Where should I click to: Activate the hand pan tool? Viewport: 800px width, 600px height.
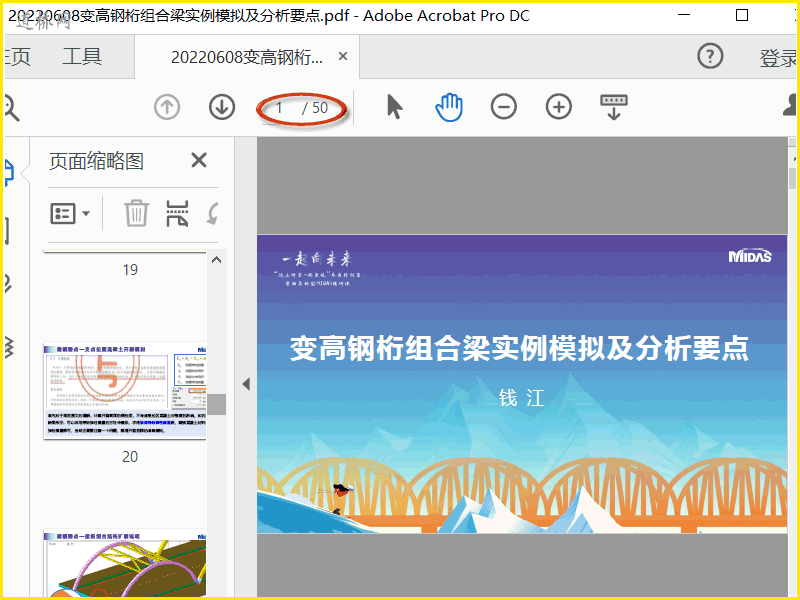coord(449,107)
